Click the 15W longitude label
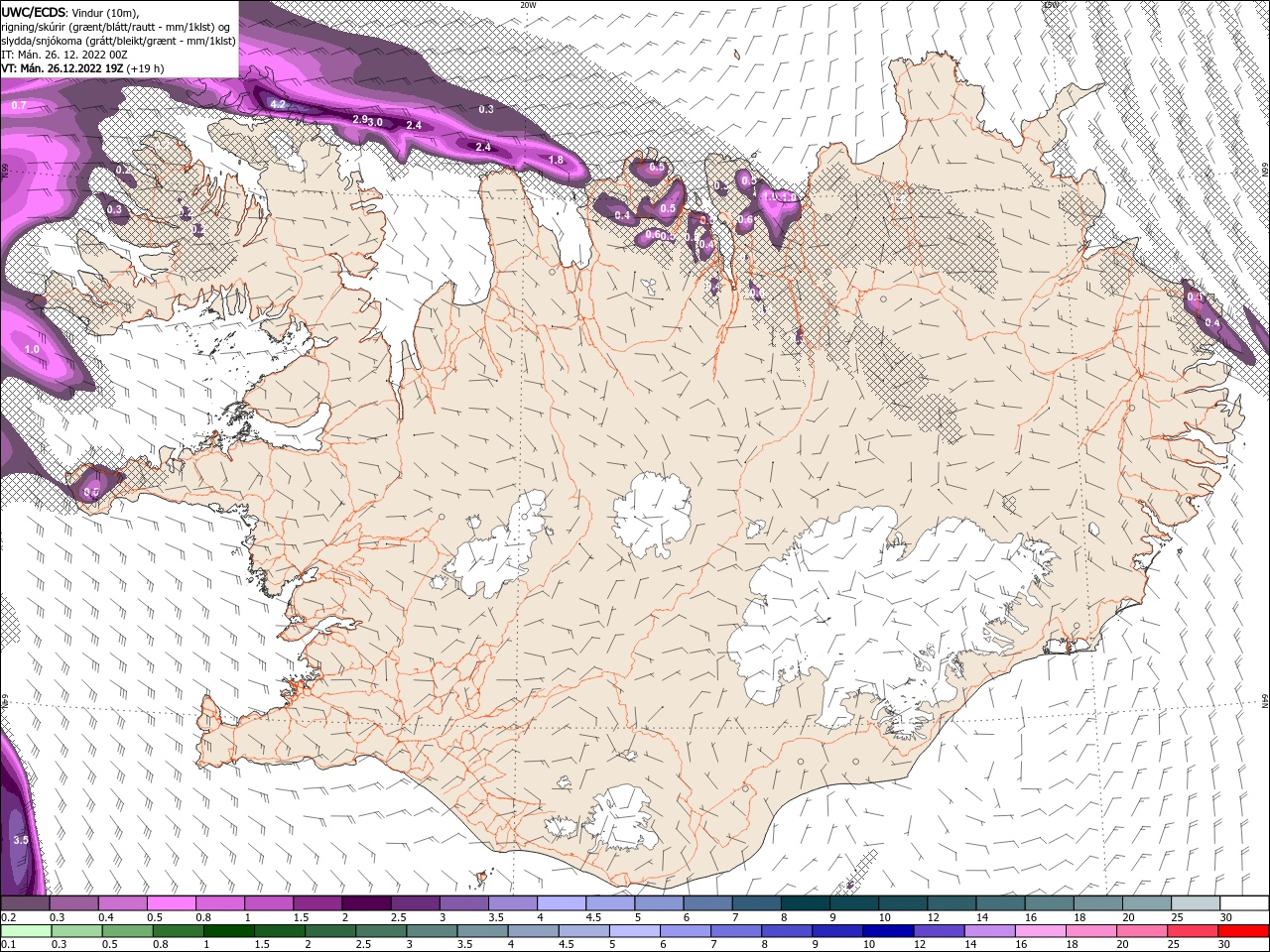The image size is (1270, 952). click(1051, 5)
